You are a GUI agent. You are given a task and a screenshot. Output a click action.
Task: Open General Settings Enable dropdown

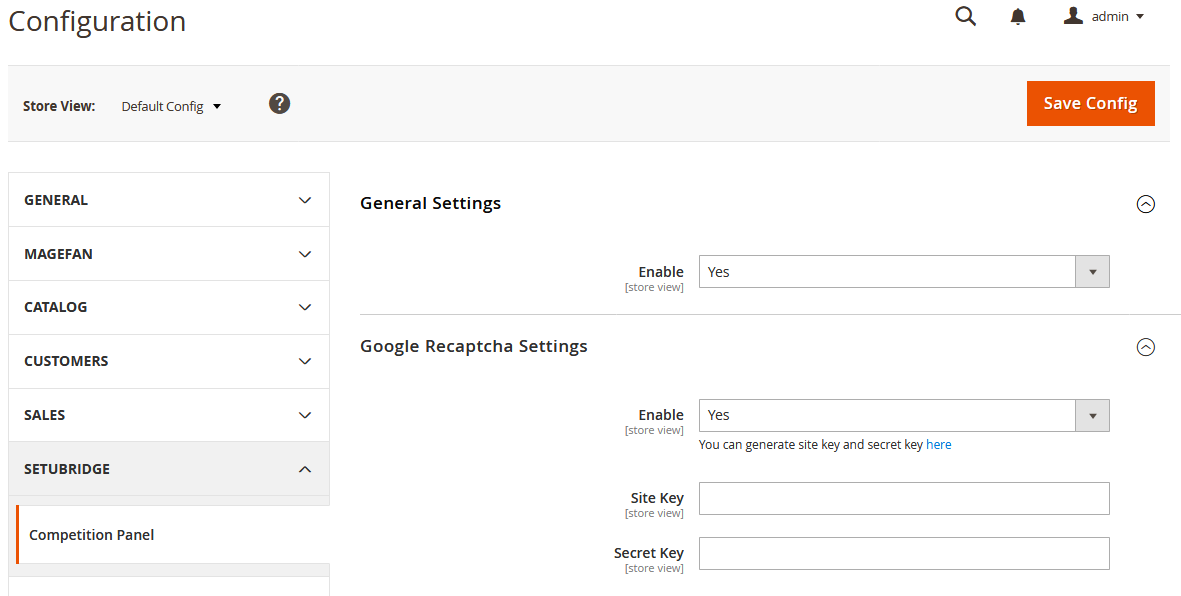click(x=903, y=272)
